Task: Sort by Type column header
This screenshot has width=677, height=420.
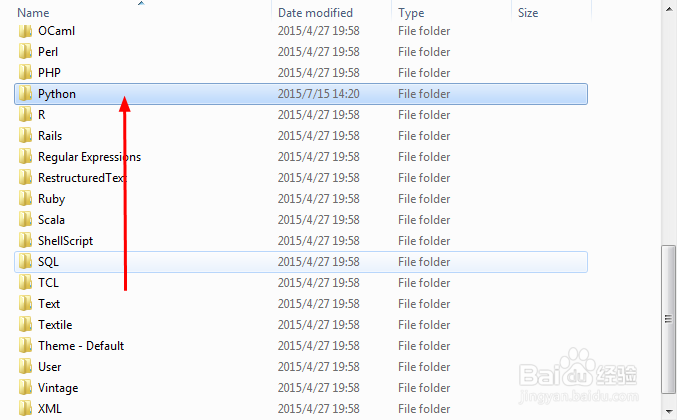Action: tap(452, 13)
